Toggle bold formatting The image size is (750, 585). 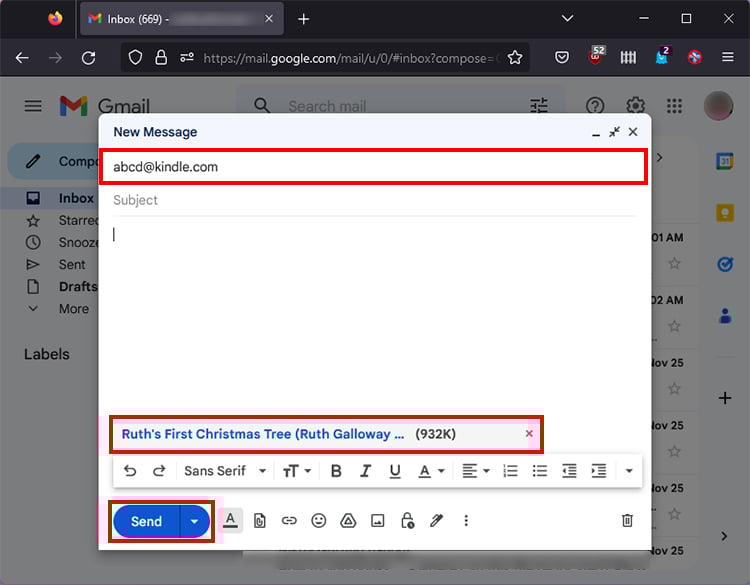click(x=336, y=471)
